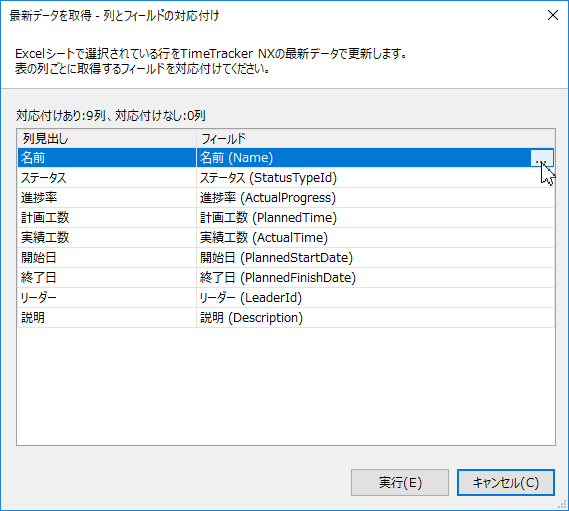Click the StatusTypeId field cell

pyautogui.click(x=376, y=178)
